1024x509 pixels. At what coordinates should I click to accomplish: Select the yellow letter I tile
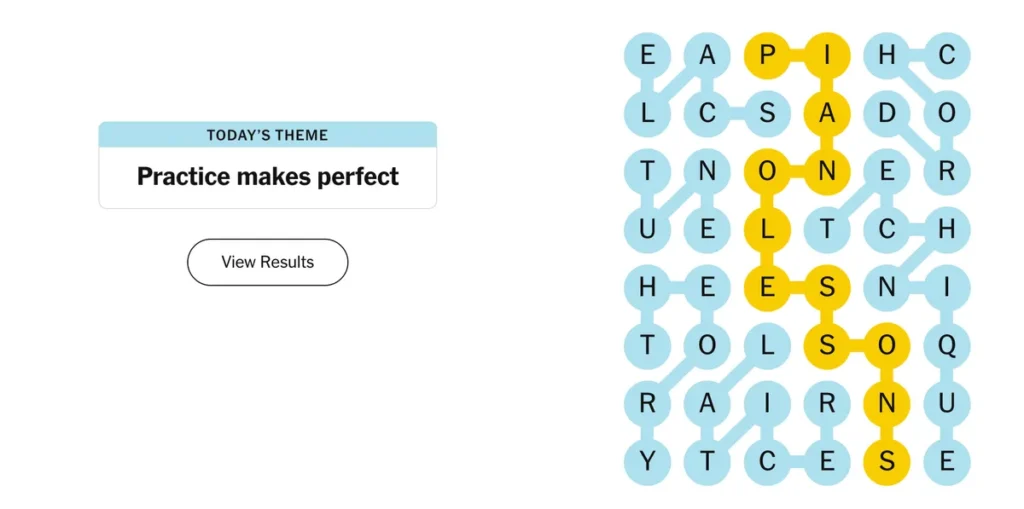(x=827, y=56)
